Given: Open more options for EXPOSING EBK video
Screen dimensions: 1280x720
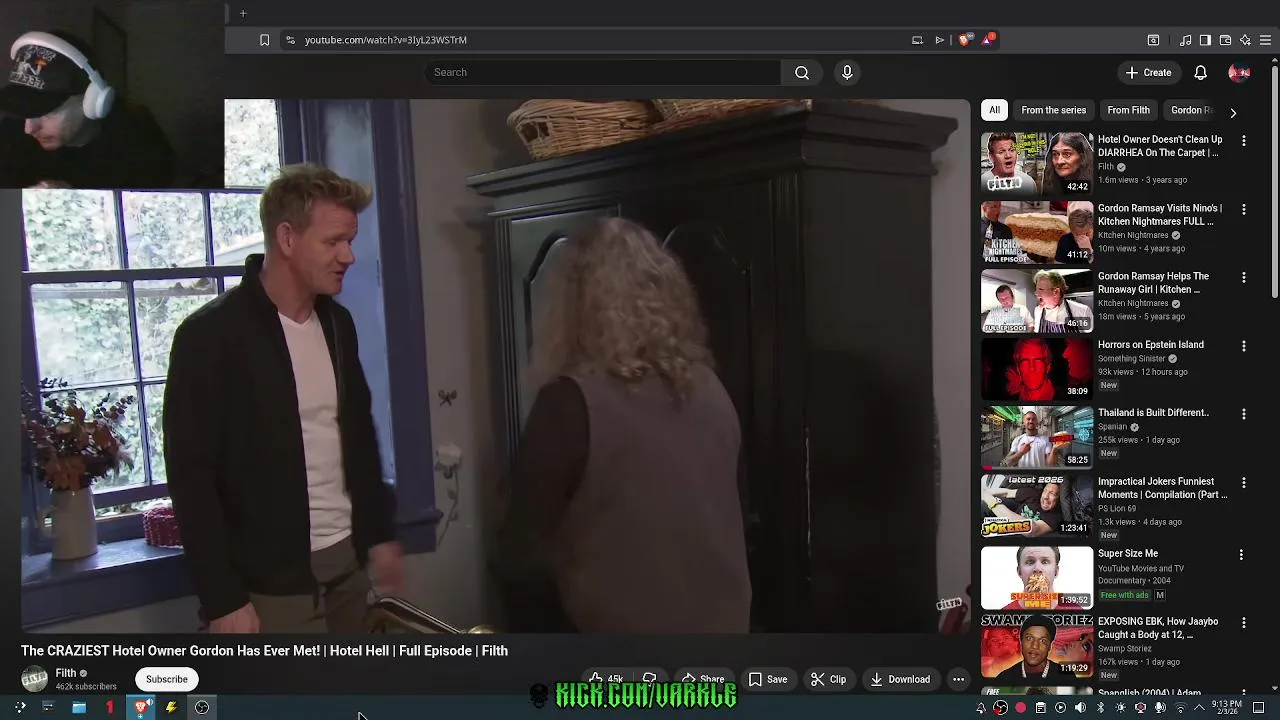Looking at the screenshot, I should click(x=1244, y=623).
